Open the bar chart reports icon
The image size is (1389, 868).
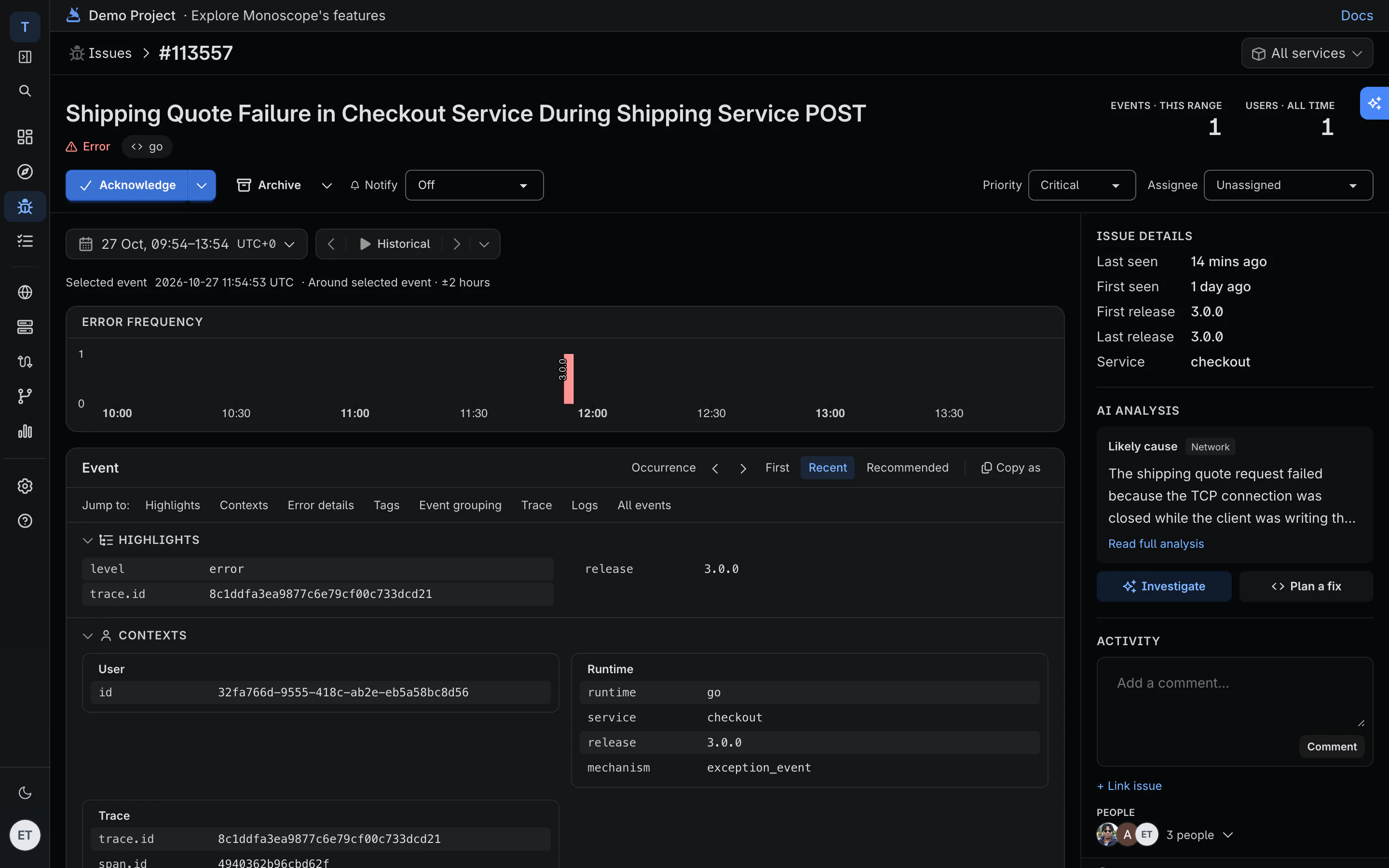click(x=25, y=431)
